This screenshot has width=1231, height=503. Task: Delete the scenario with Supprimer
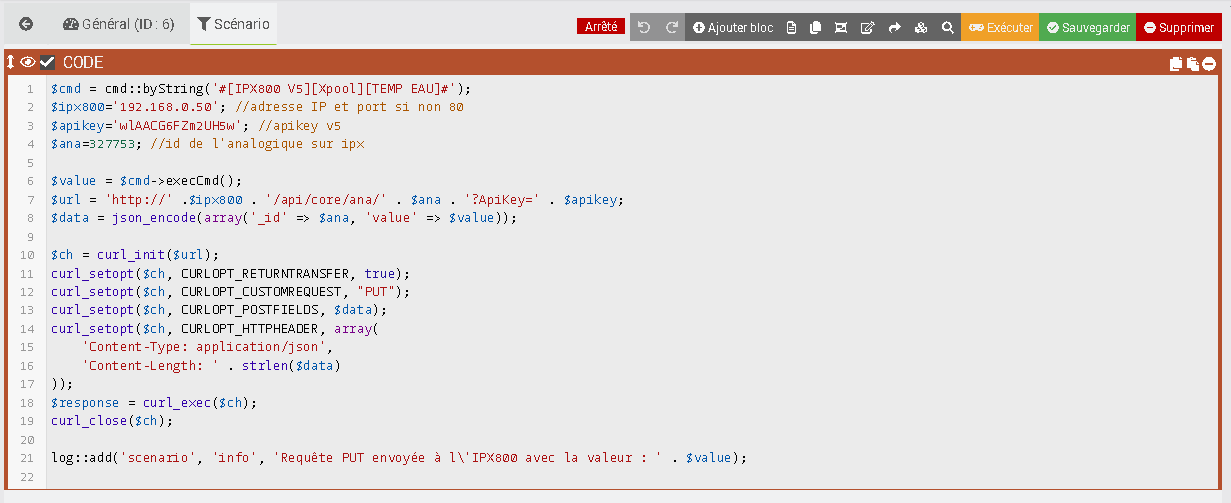pos(1179,28)
